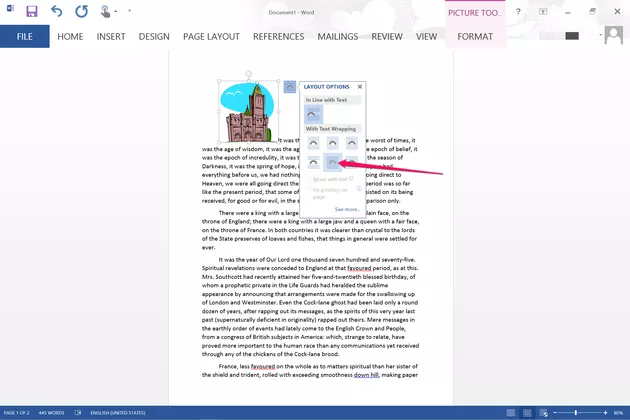Select Fix position on page radio option
Screen dimensions: 630x420
pyautogui.click(x=330, y=193)
